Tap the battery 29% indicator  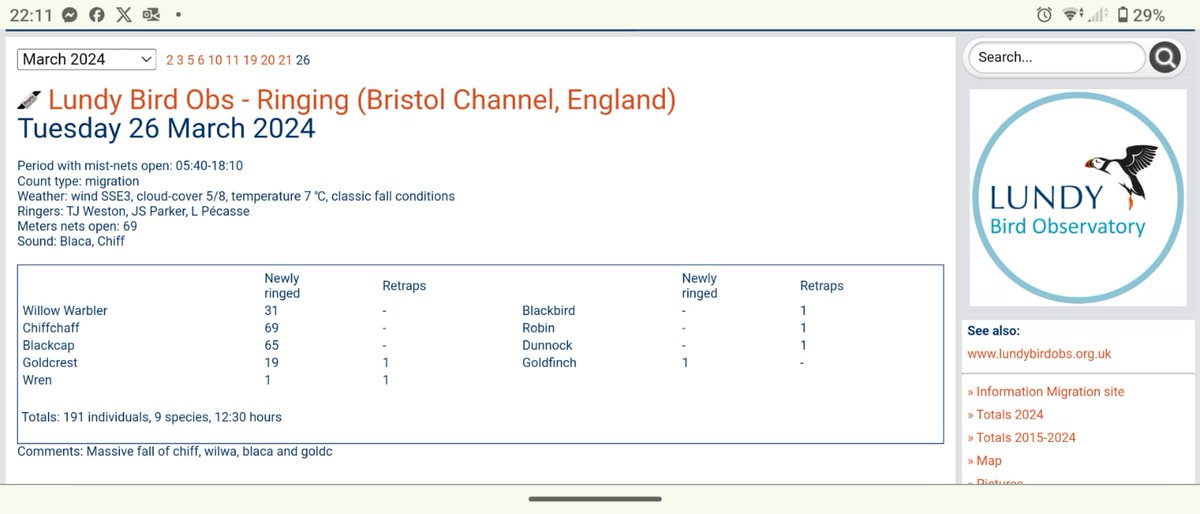coord(1141,15)
